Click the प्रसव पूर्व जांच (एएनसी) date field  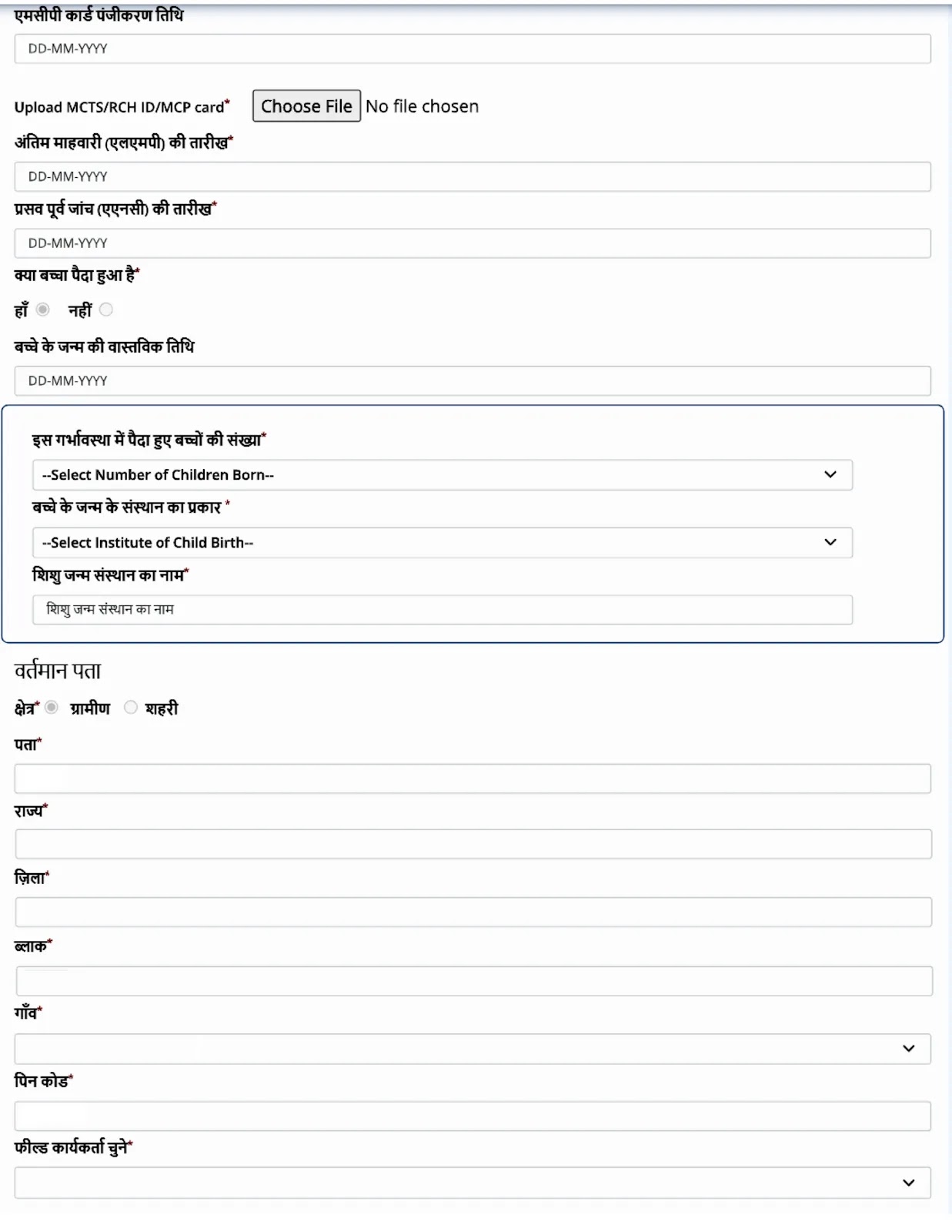(x=473, y=243)
